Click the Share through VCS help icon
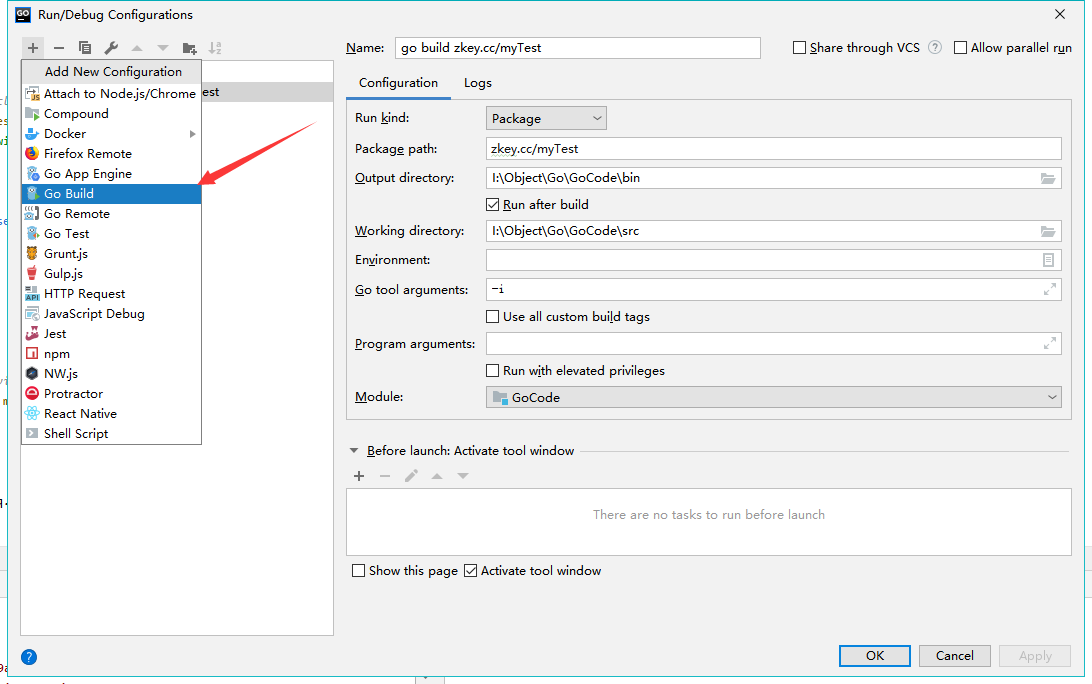 click(x=935, y=47)
